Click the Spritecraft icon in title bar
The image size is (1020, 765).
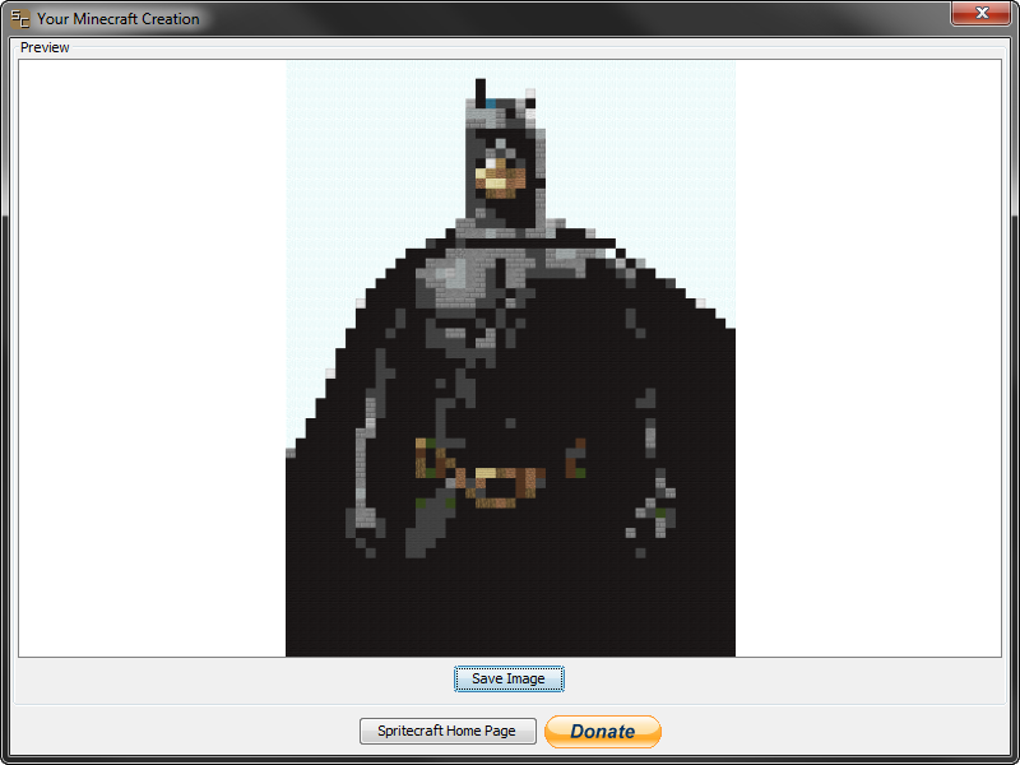click(20, 19)
